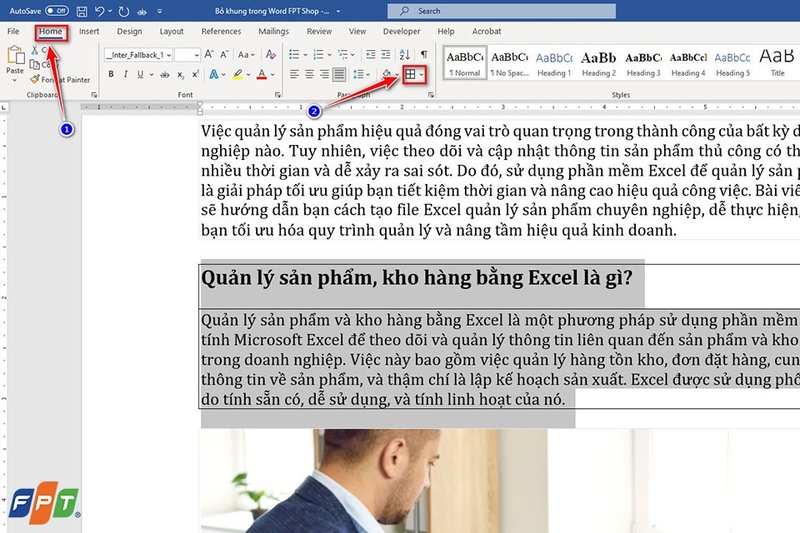The width and height of the screenshot is (800, 533).
Task: Apply the Heading 3 style
Action: point(643,63)
